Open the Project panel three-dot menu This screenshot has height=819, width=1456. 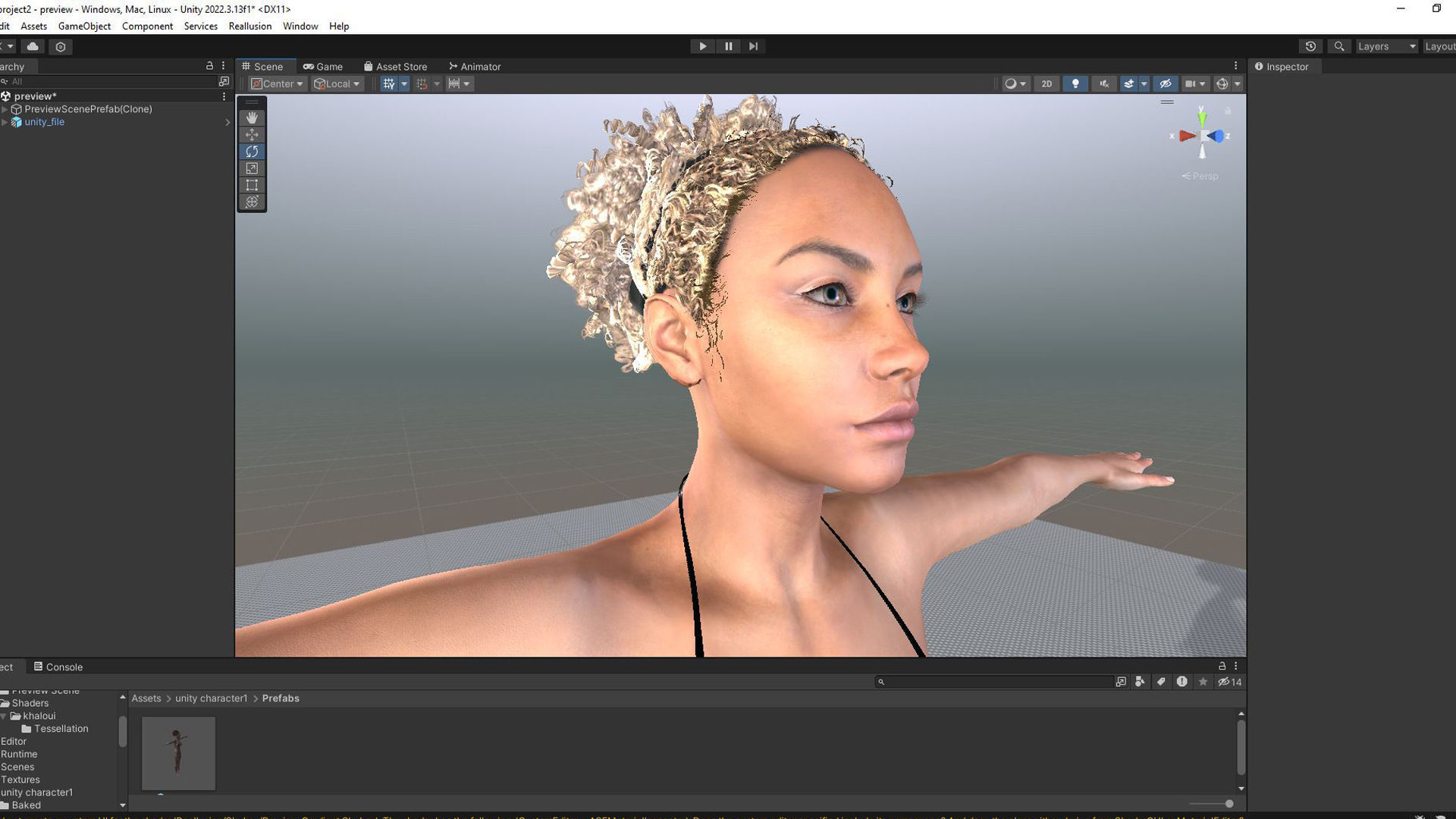click(x=1235, y=666)
